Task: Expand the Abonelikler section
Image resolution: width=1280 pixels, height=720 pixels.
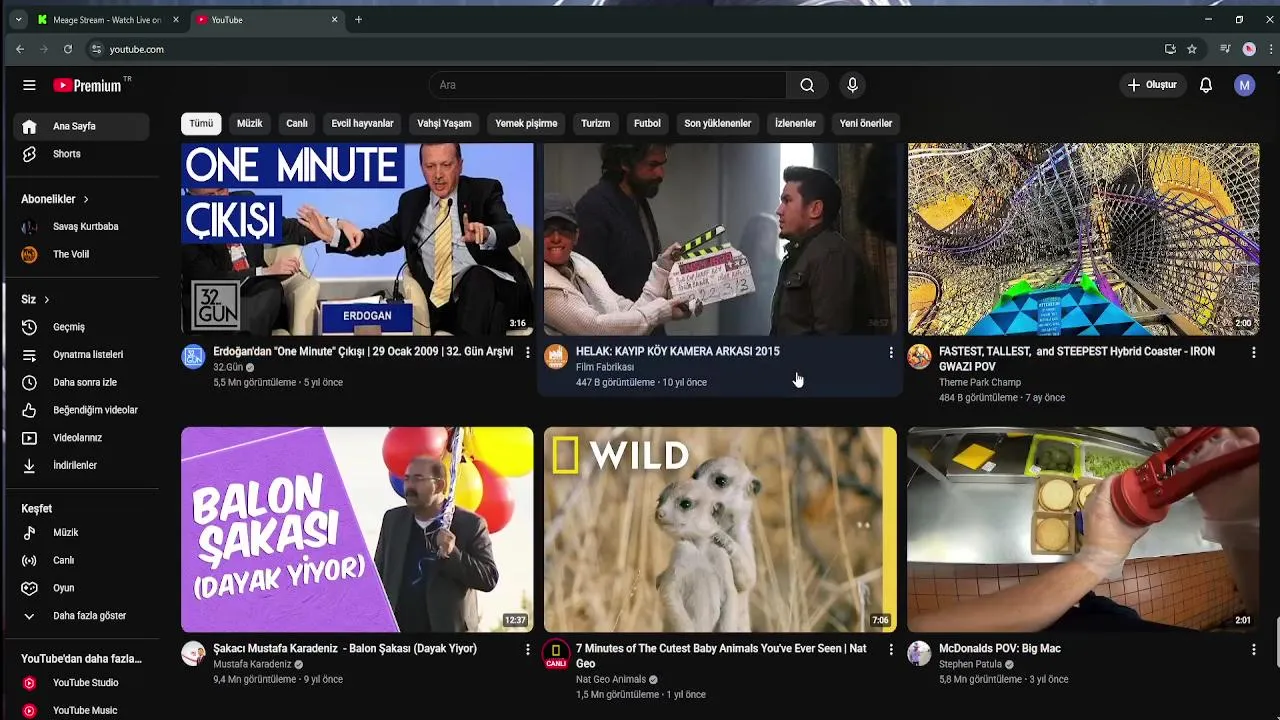Action: point(55,199)
